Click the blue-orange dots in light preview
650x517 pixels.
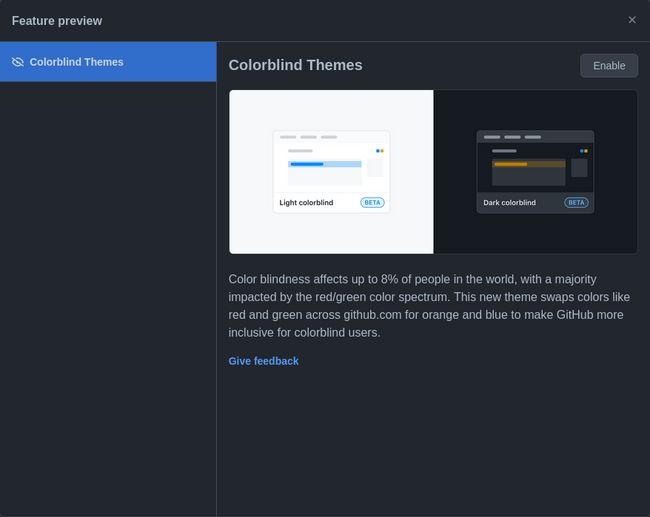click(380, 151)
